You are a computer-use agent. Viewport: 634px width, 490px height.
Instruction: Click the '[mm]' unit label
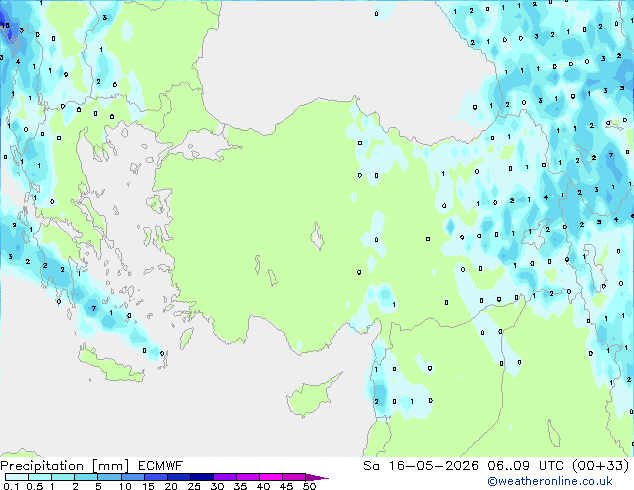coord(110,466)
